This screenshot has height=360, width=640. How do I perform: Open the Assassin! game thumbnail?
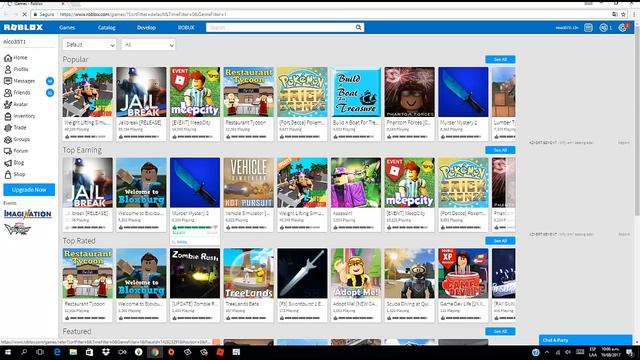click(356, 182)
